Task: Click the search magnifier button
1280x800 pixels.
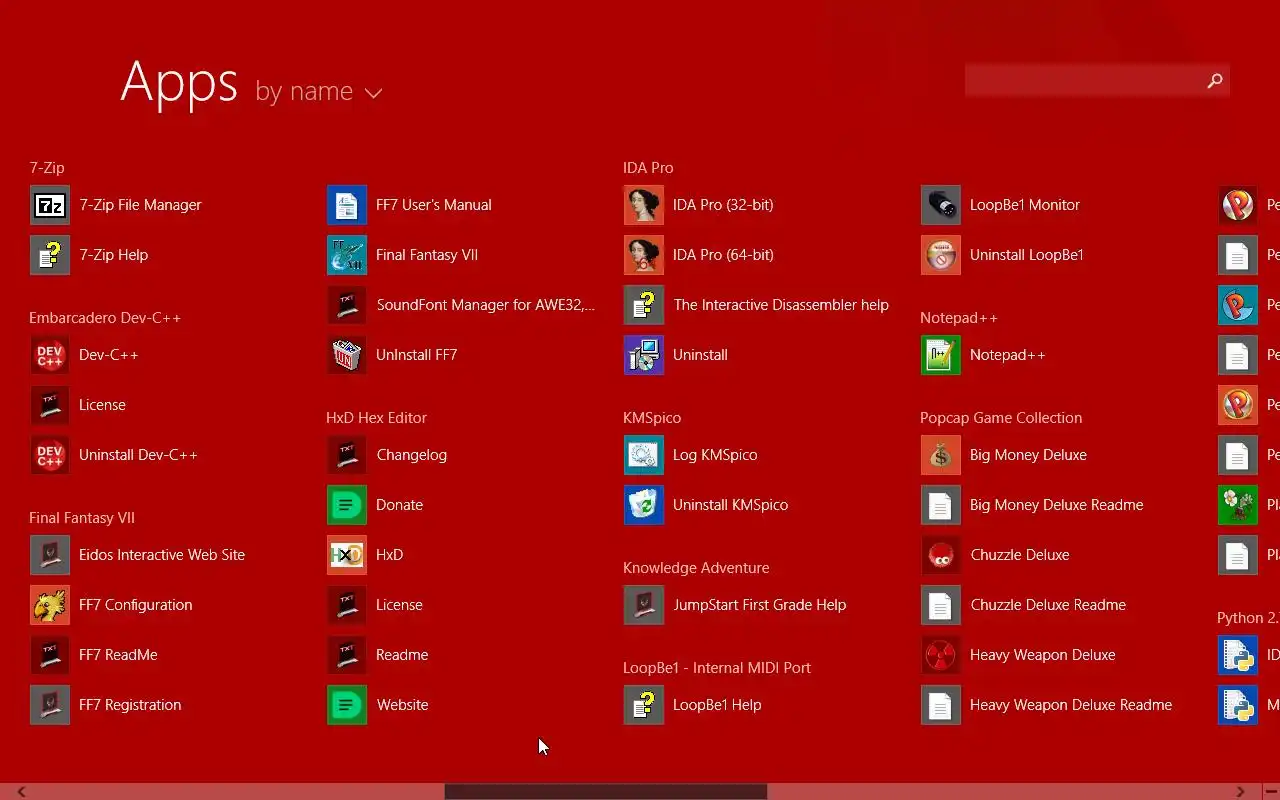Action: pos(1215,80)
